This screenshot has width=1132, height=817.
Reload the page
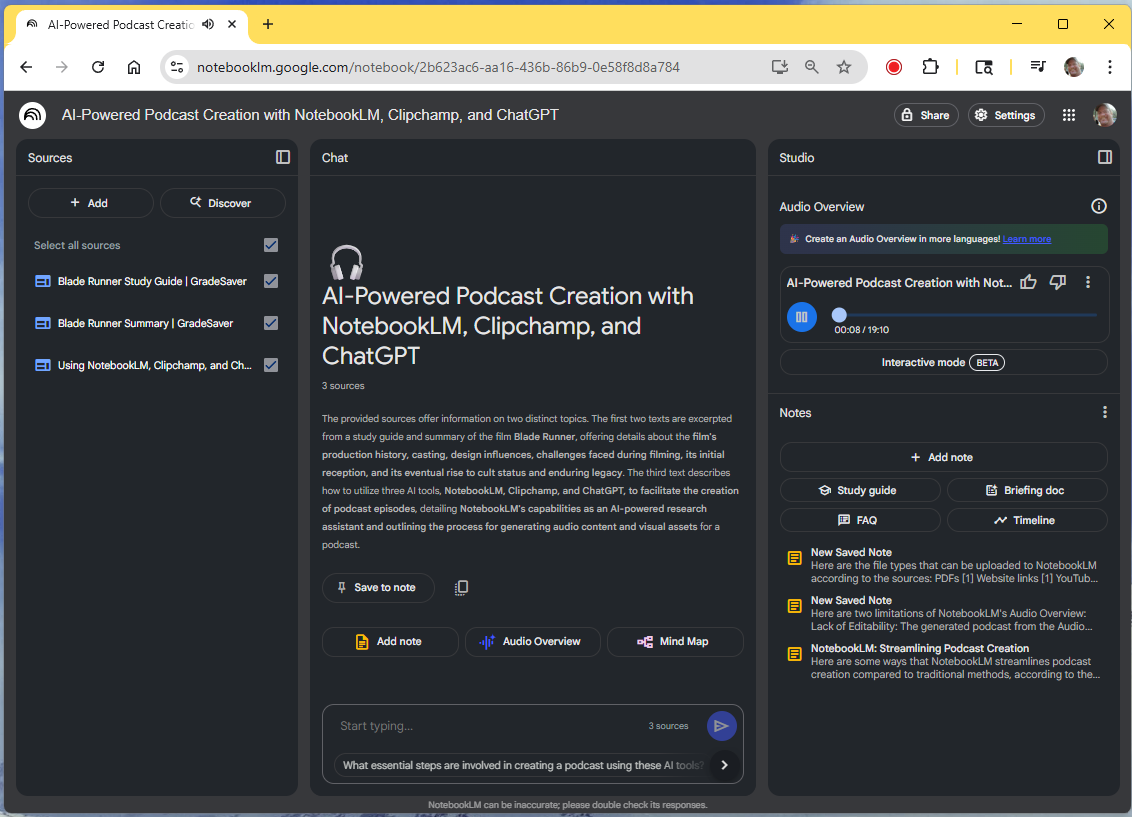tap(98, 67)
